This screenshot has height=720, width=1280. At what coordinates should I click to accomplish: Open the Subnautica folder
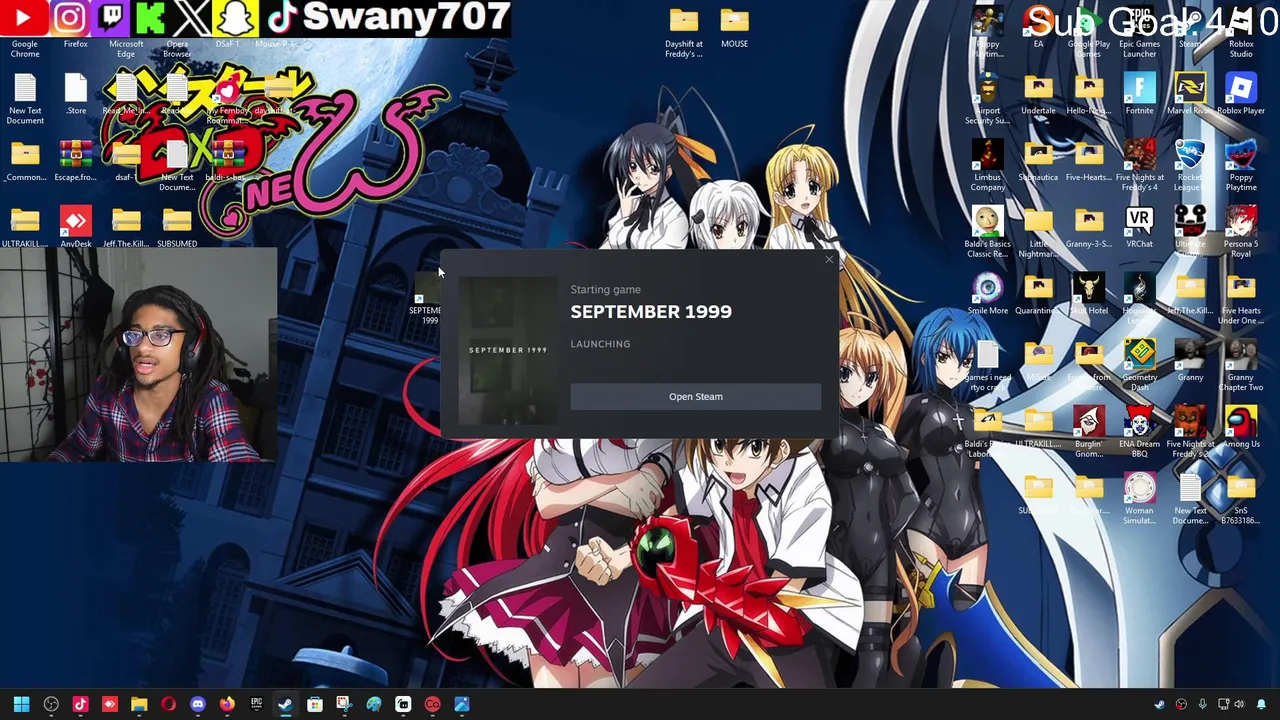point(1038,162)
